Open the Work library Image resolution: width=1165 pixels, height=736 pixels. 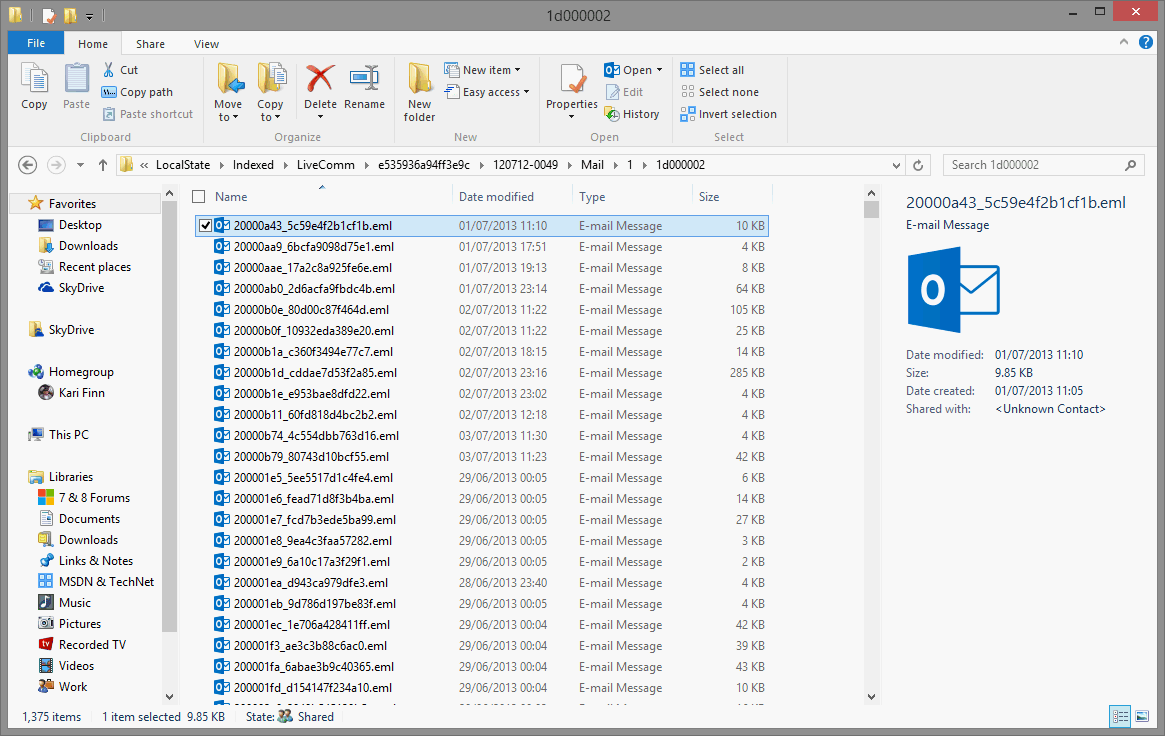(x=63, y=686)
